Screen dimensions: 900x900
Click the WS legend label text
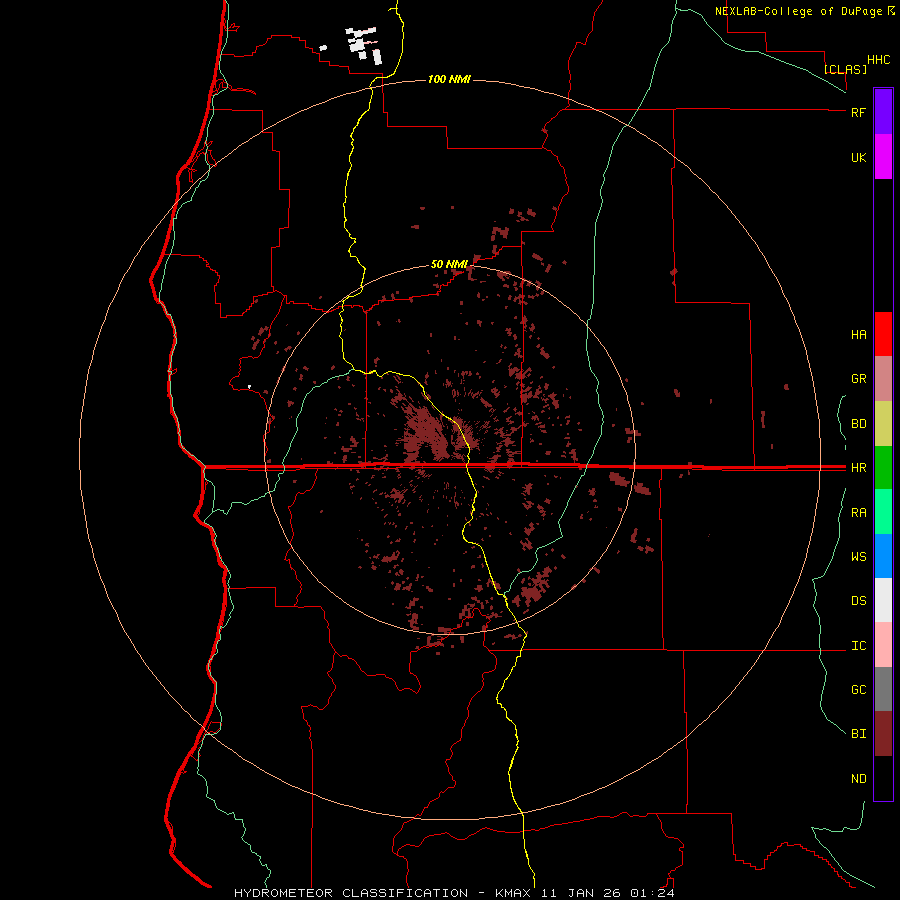pos(858,557)
